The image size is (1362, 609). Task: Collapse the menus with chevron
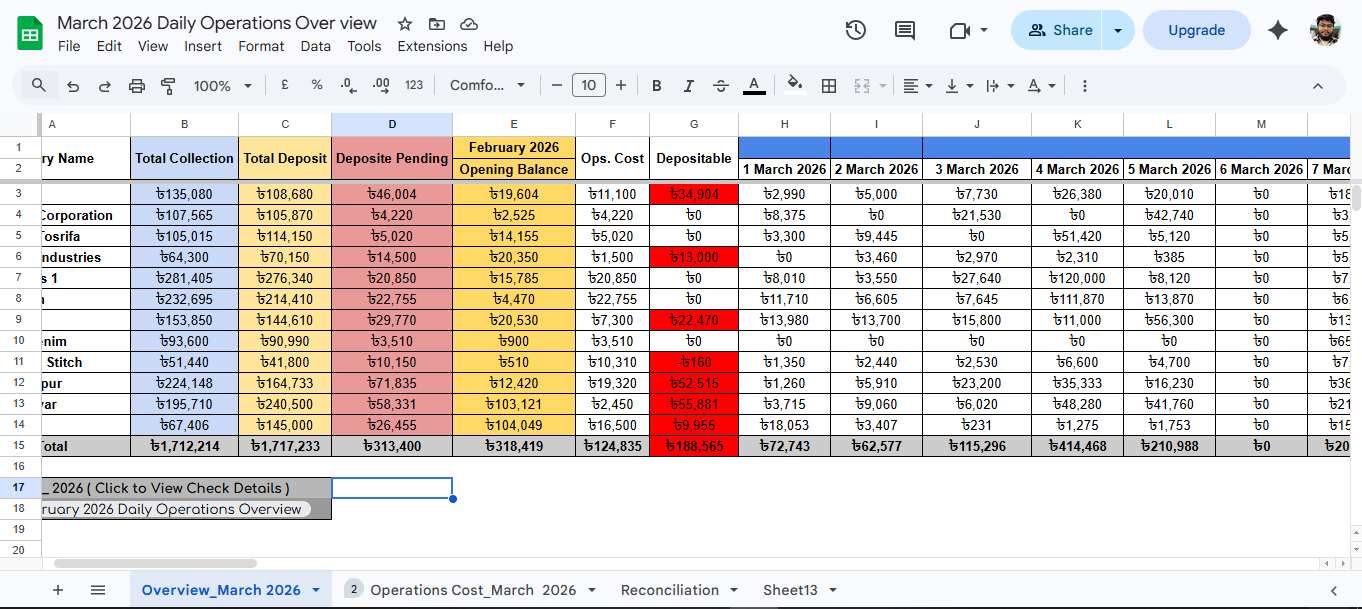click(x=1318, y=86)
